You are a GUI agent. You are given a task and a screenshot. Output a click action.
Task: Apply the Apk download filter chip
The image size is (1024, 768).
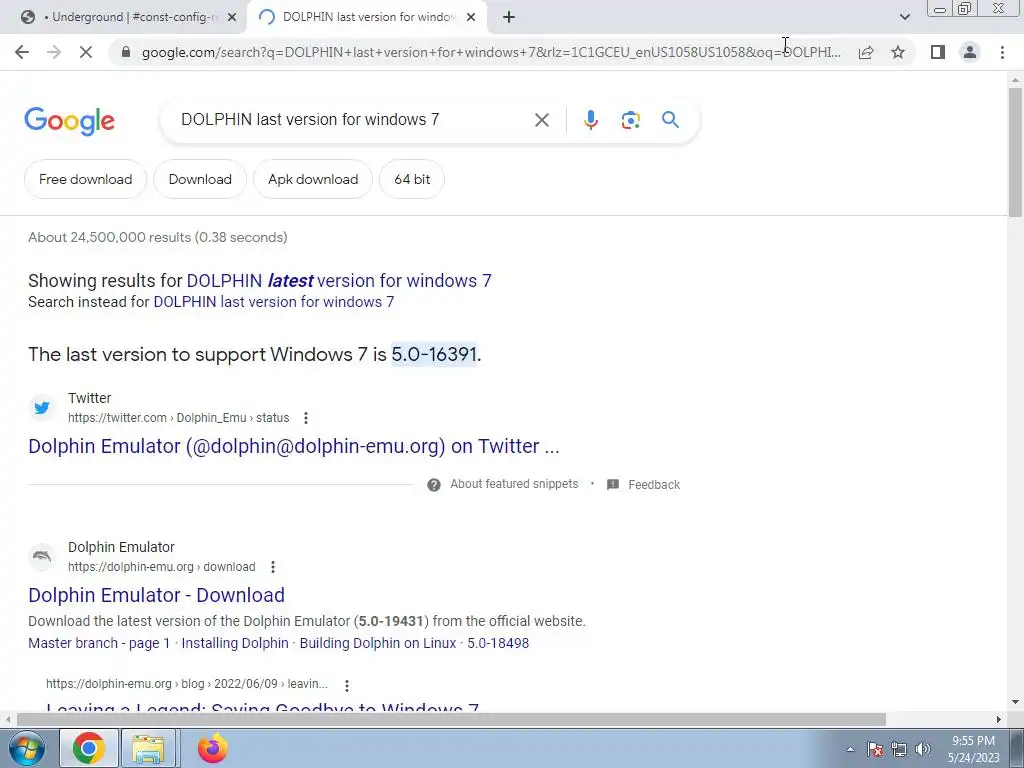pos(313,179)
